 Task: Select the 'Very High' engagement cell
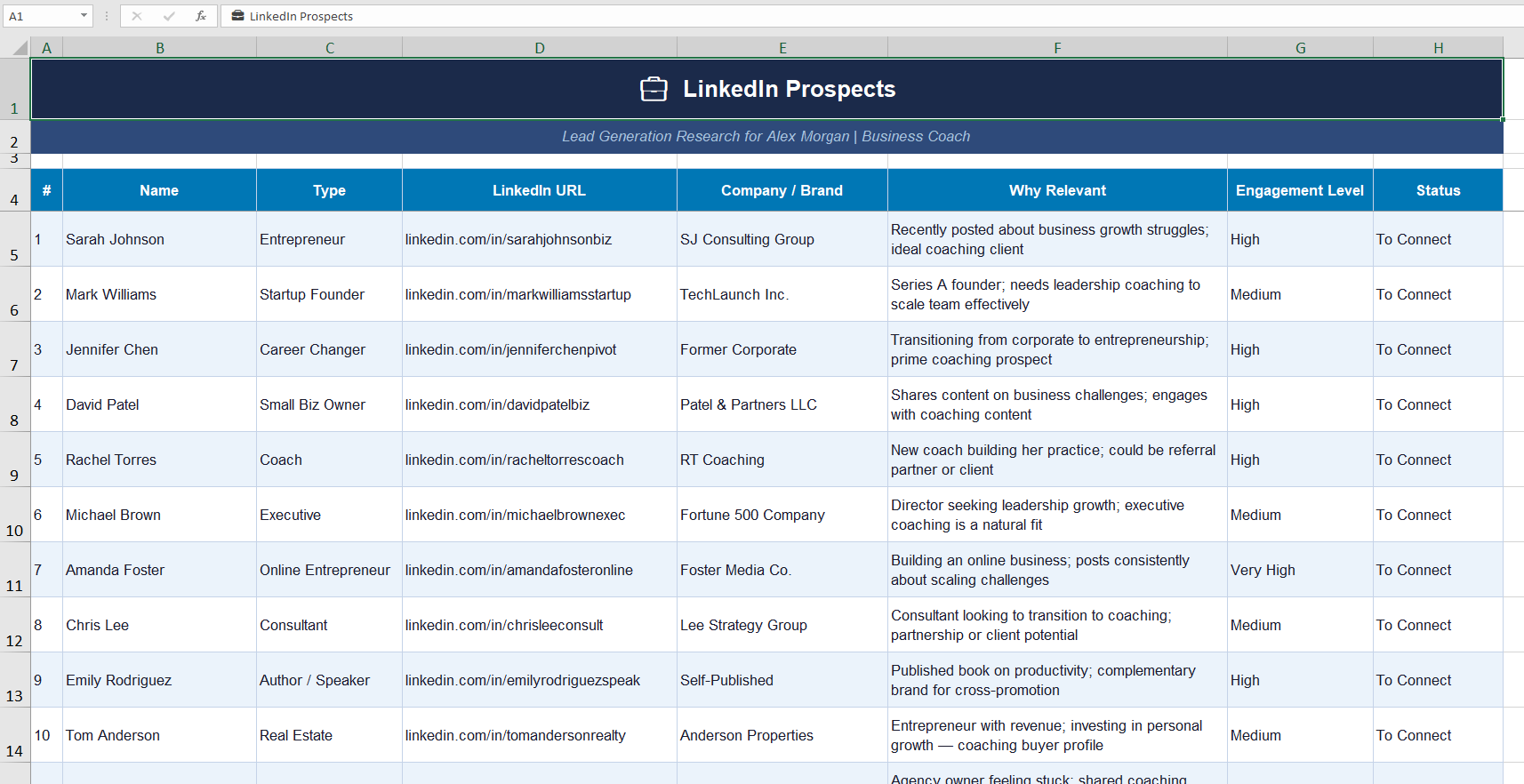[1301, 570]
